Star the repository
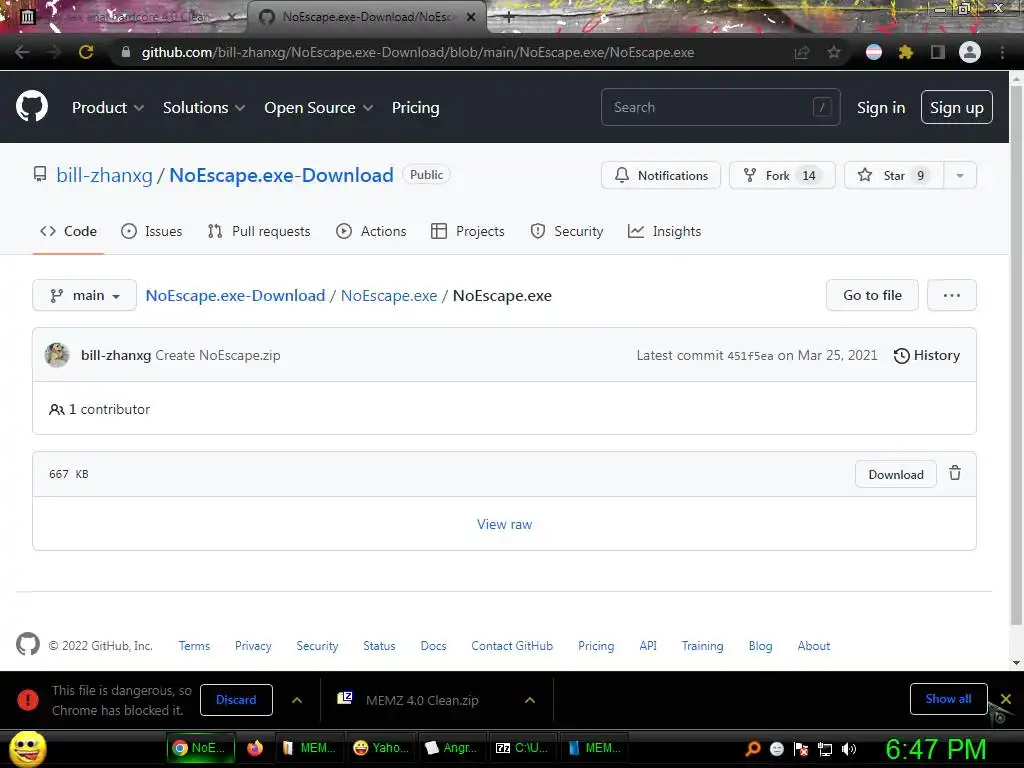 (x=893, y=175)
